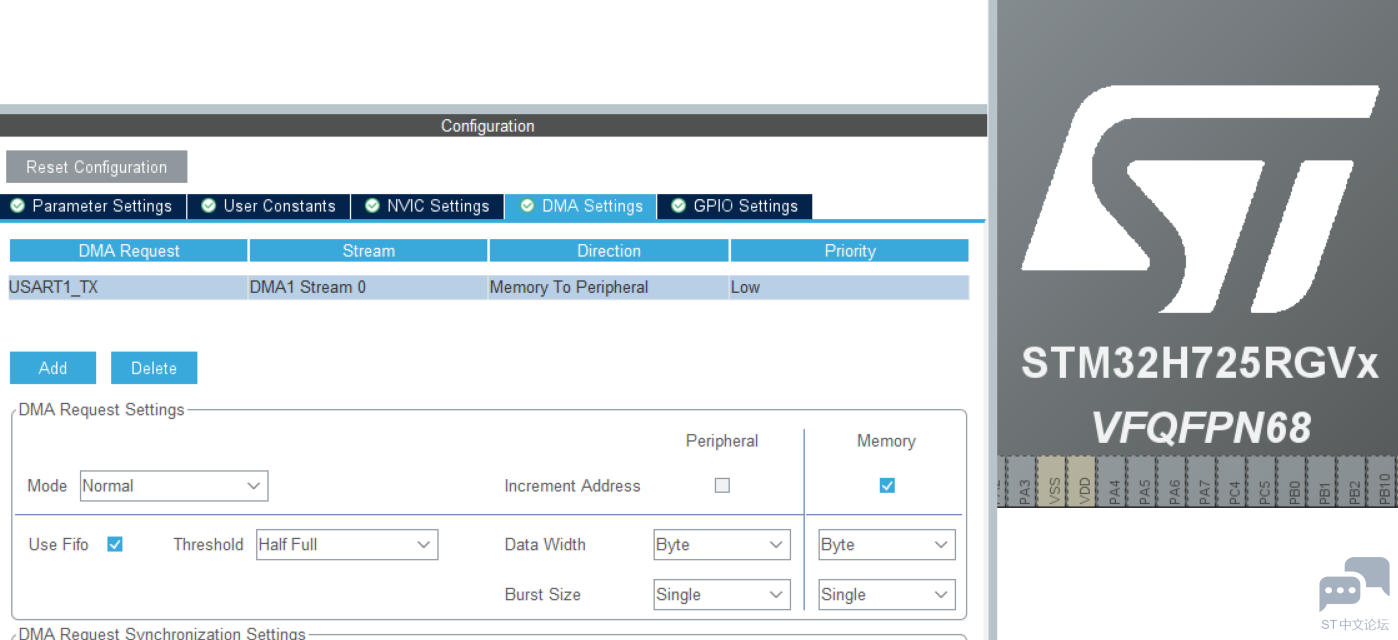The image size is (1398, 640).
Task: Click the DMA Request column header
Action: pyautogui.click(x=129, y=251)
